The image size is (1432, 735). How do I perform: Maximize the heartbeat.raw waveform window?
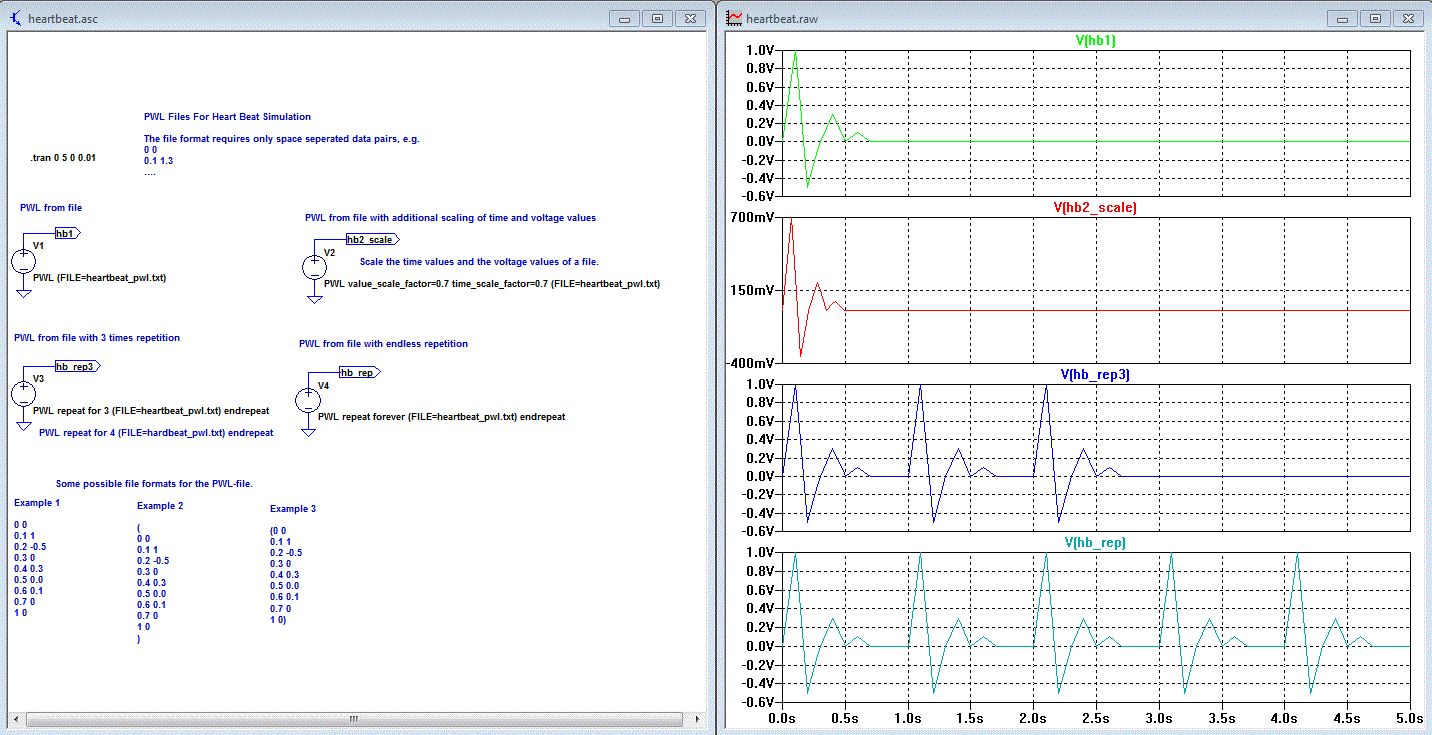point(1375,18)
